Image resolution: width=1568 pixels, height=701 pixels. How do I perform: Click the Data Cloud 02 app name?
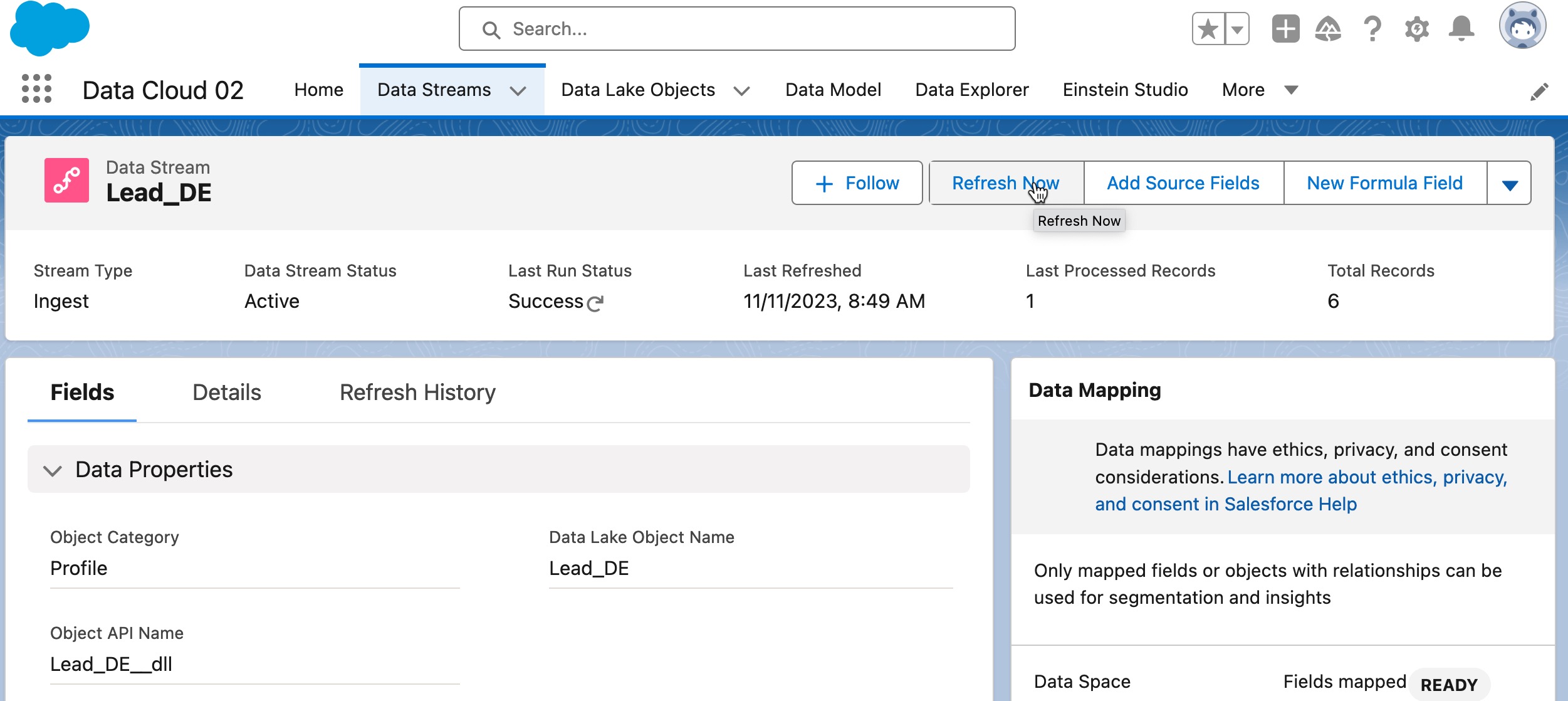163,90
